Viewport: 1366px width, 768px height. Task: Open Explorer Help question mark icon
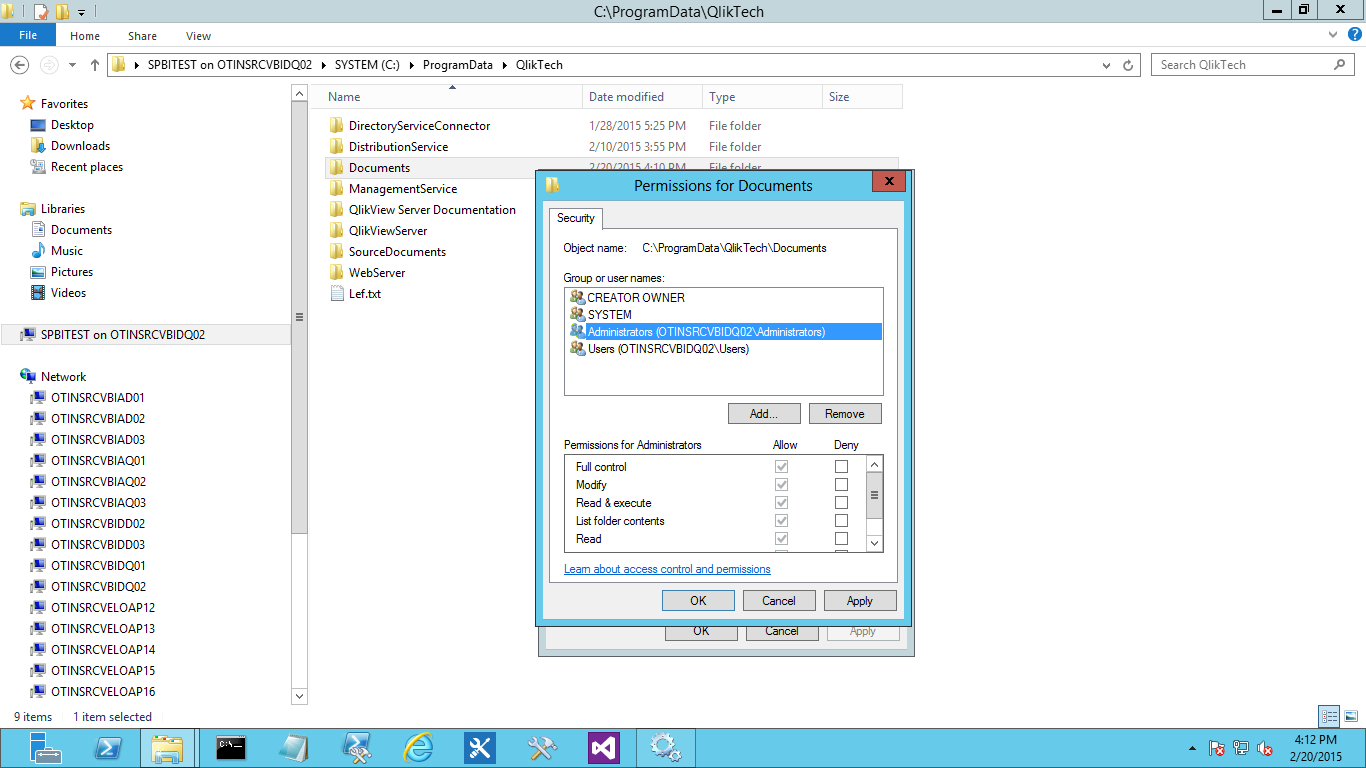[x=1354, y=35]
